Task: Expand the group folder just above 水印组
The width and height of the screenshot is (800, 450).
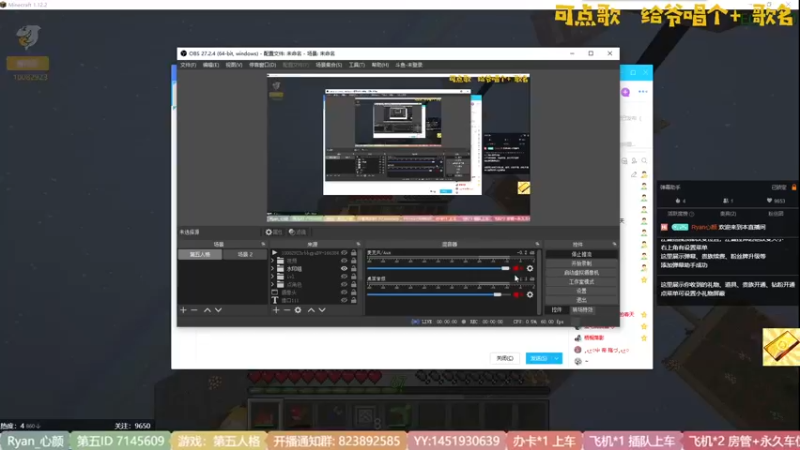Action: pyautogui.click(x=273, y=261)
